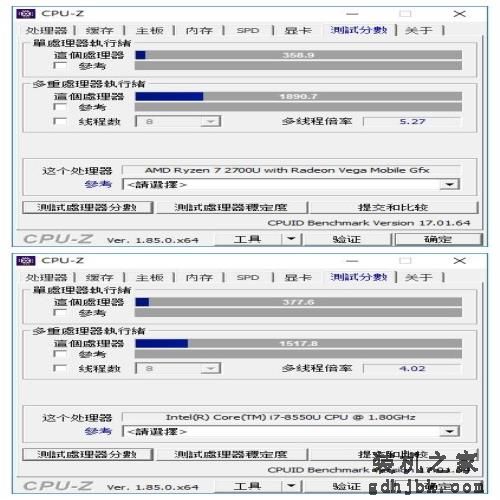Select the SPD tab in the top window
The height and width of the screenshot is (500, 500).
click(248, 30)
